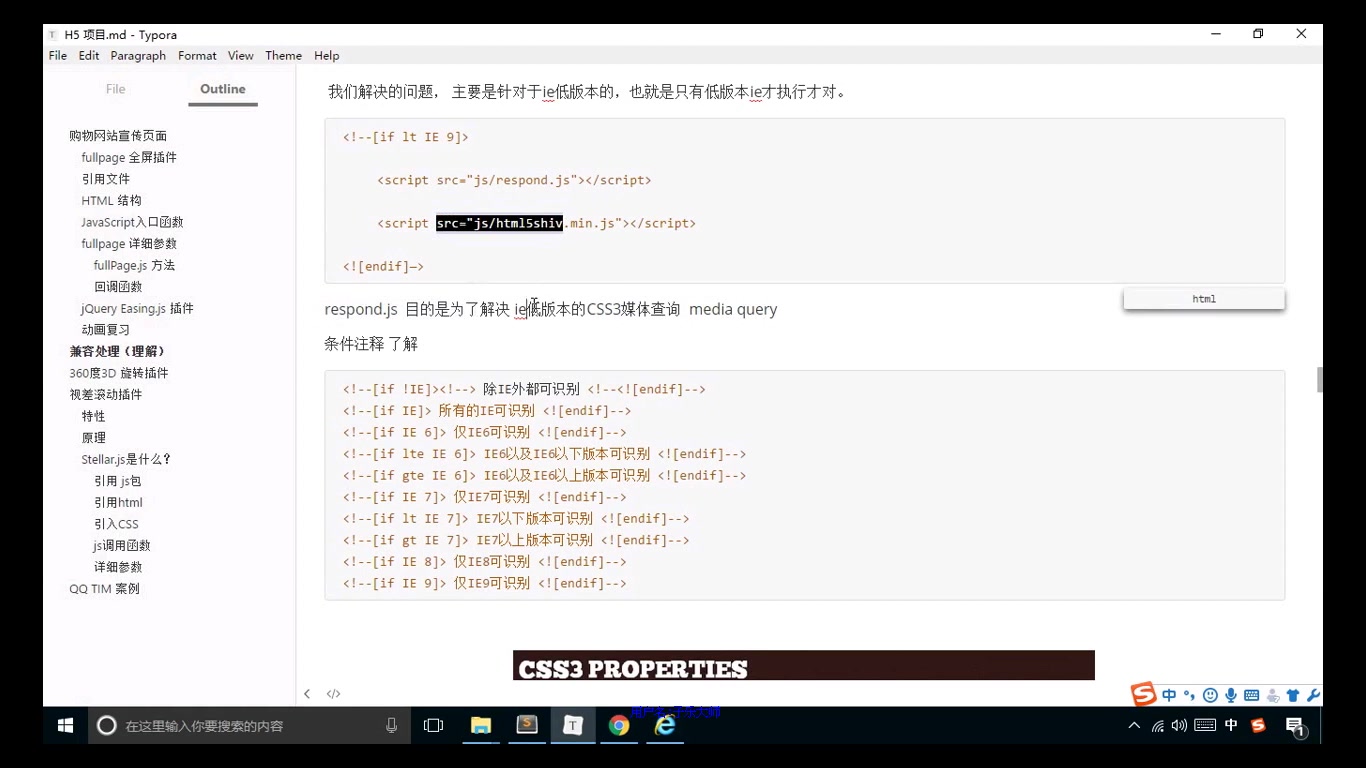Open Sogou skin shirt icon
Viewport: 1366px width, 768px height.
click(1293, 695)
